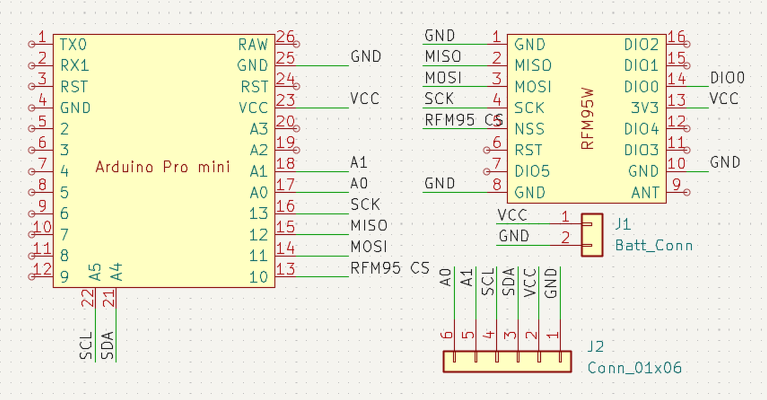This screenshot has width=767, height=400.
Task: Click the SCL label under Arduino pin 22
Action: pyautogui.click(x=86, y=346)
